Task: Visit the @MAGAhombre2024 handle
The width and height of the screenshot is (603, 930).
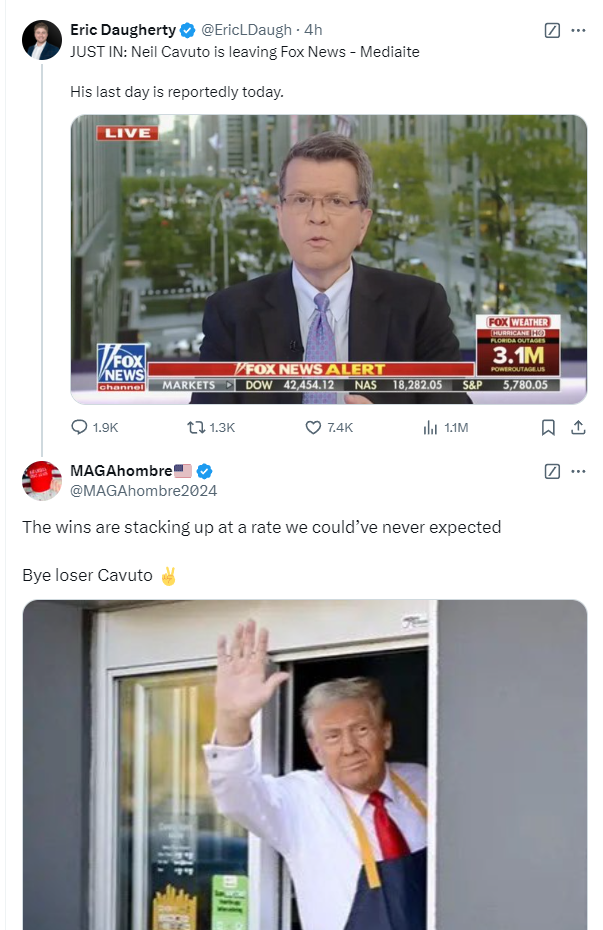Action: [143, 491]
